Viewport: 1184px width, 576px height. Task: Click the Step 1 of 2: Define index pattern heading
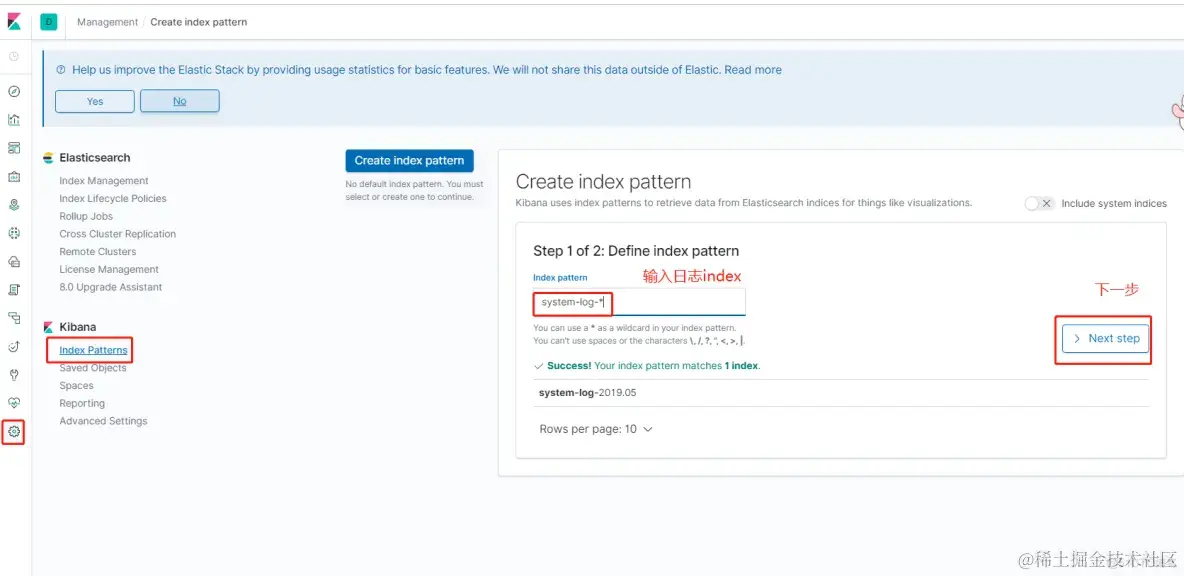[x=636, y=251]
